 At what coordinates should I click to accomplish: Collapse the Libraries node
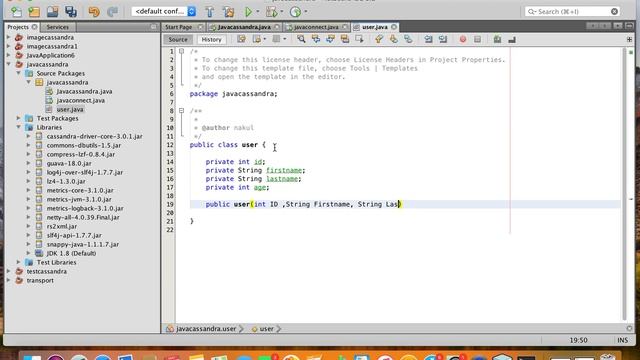pos(19,127)
